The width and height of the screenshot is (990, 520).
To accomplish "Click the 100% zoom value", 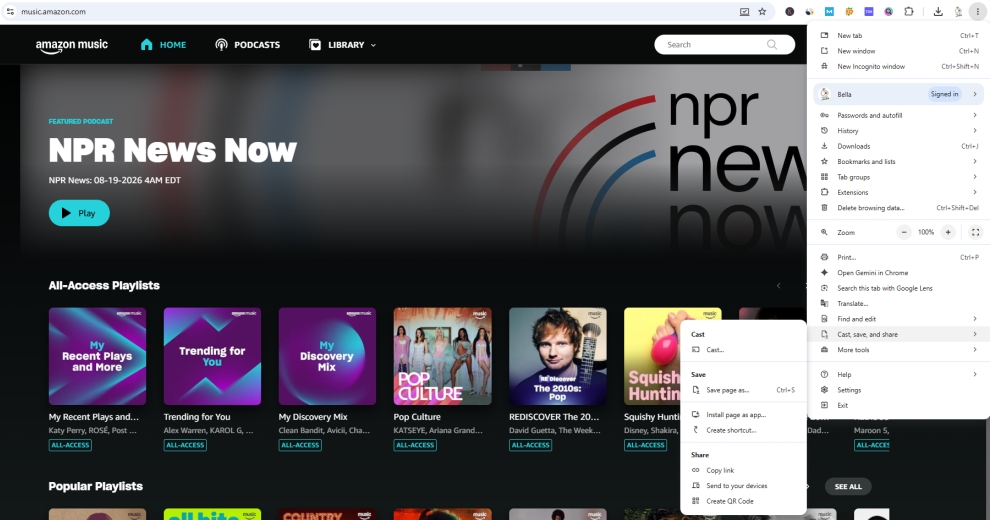I will coord(926,232).
